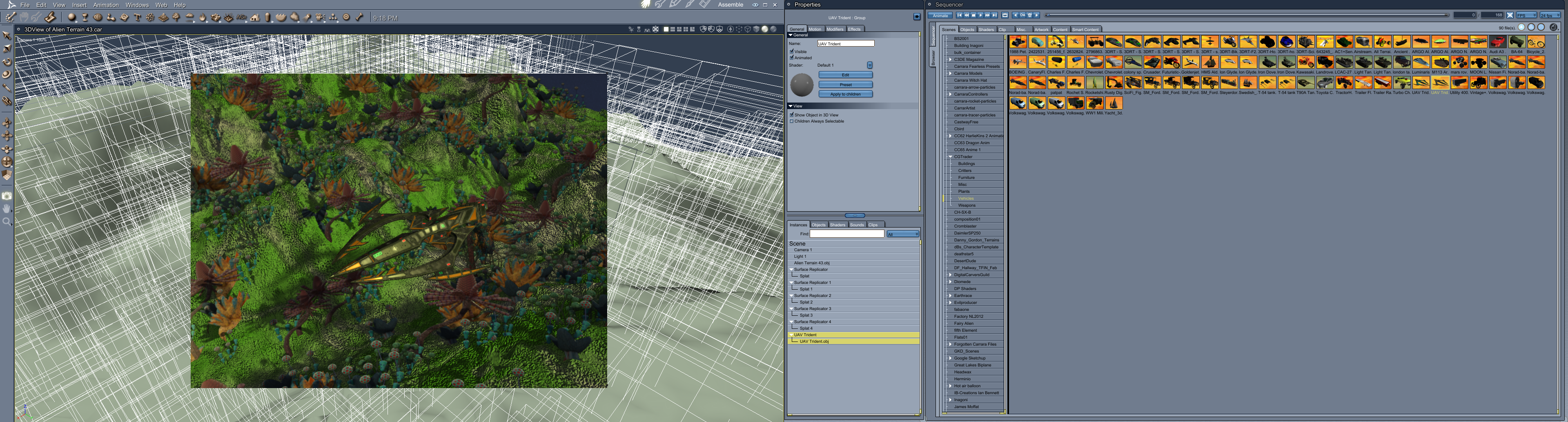Collapse the General section in Properties
Image resolution: width=1568 pixels, height=422 pixels.
tap(791, 35)
